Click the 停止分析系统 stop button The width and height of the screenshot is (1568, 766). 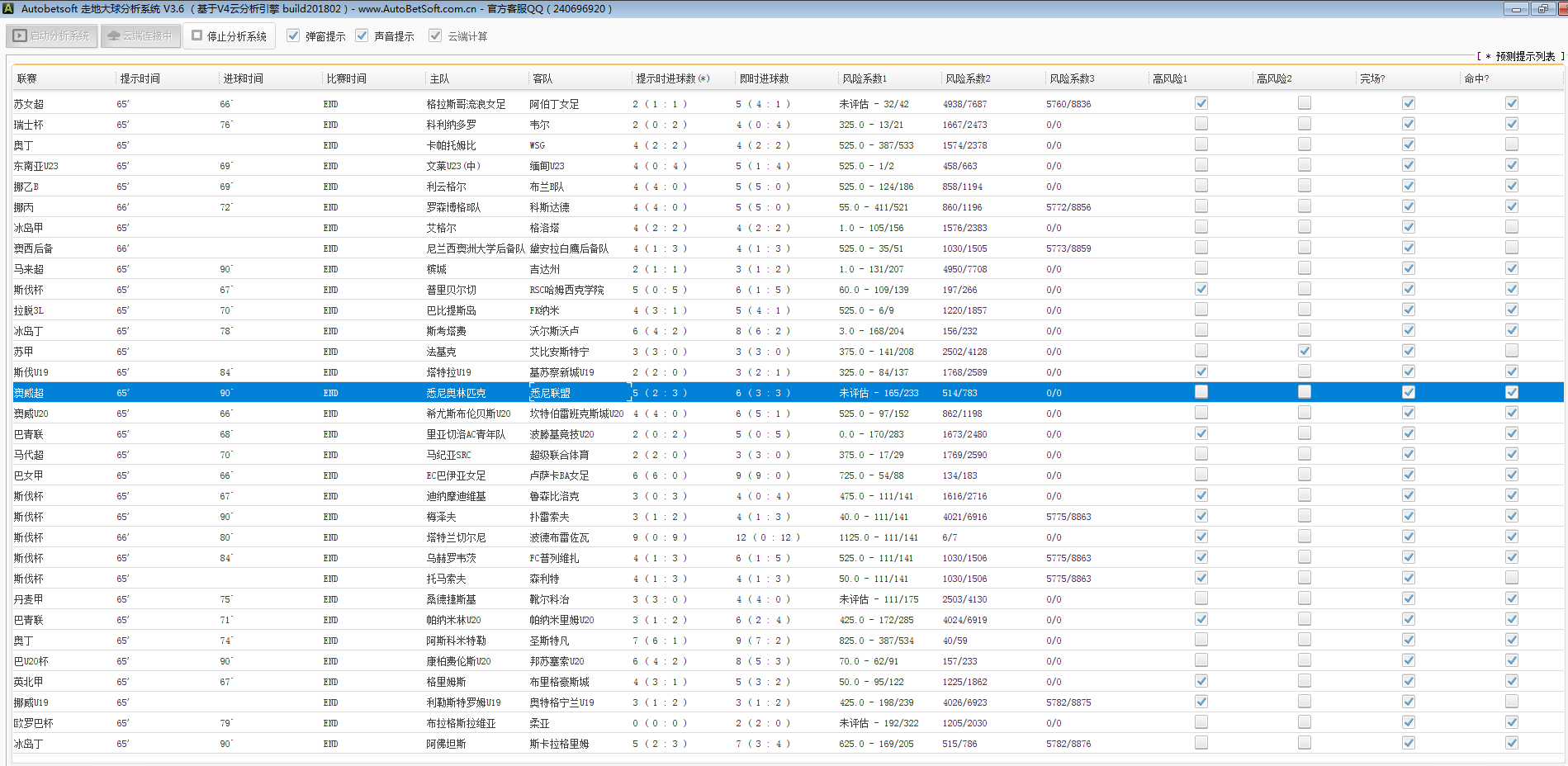(x=229, y=36)
